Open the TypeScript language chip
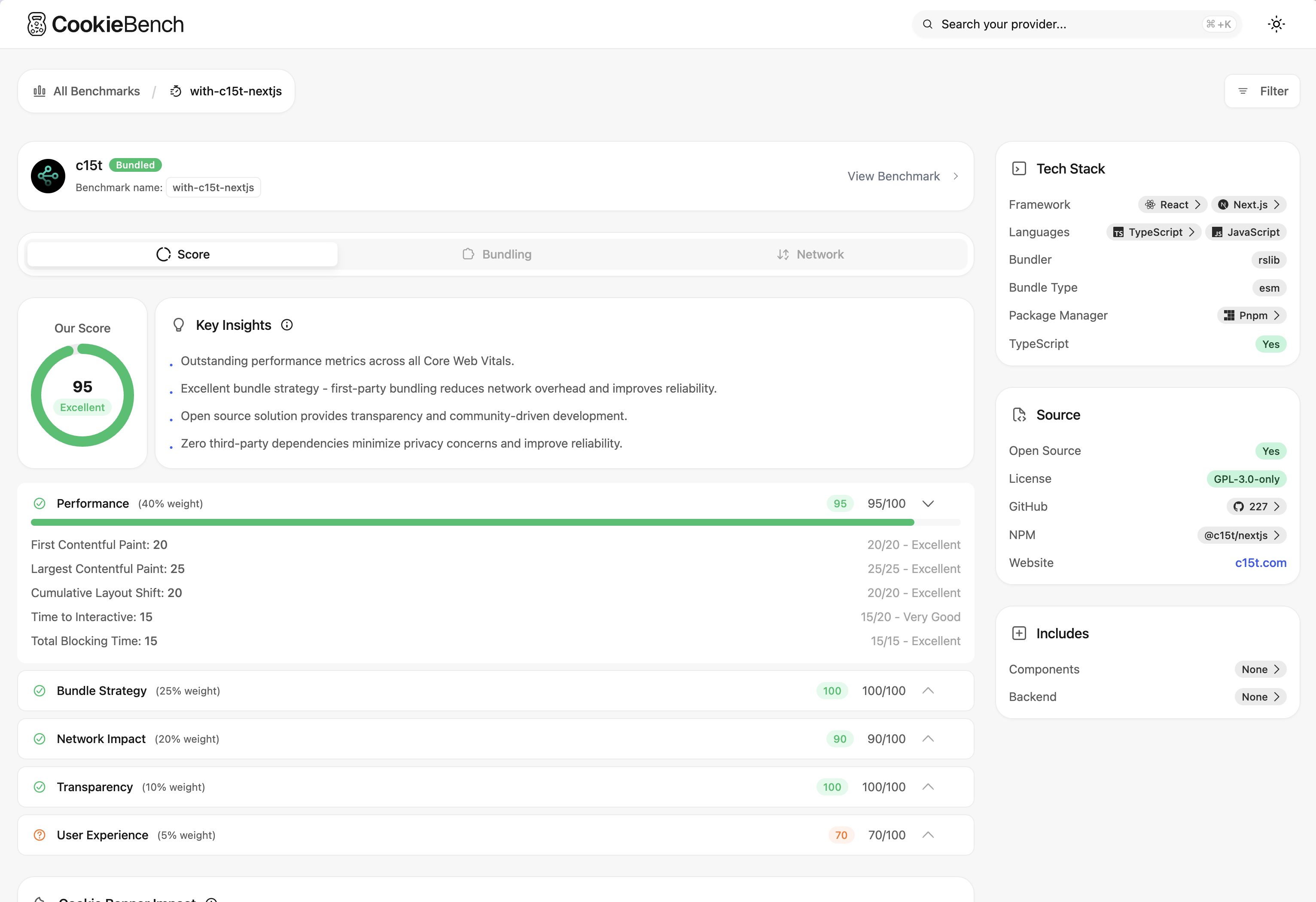Image resolution: width=1316 pixels, height=902 pixels. [1154, 232]
